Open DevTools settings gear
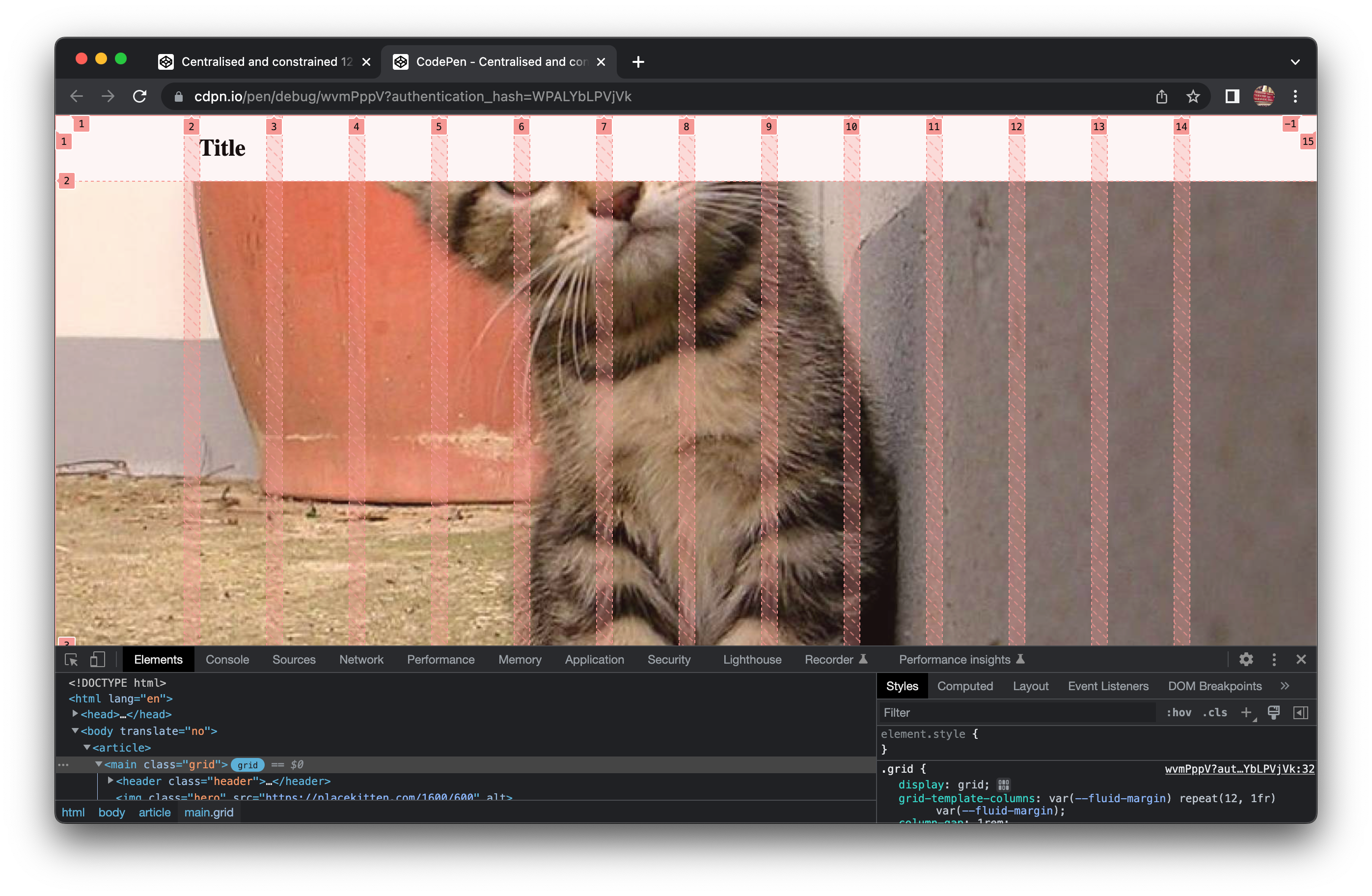This screenshot has height=896, width=1372. [1246, 660]
